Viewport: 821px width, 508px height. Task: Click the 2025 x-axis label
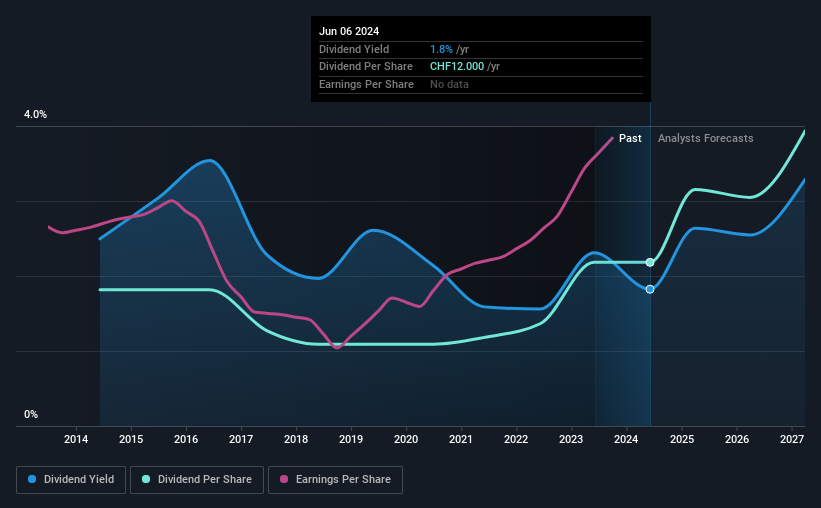[x=682, y=439]
